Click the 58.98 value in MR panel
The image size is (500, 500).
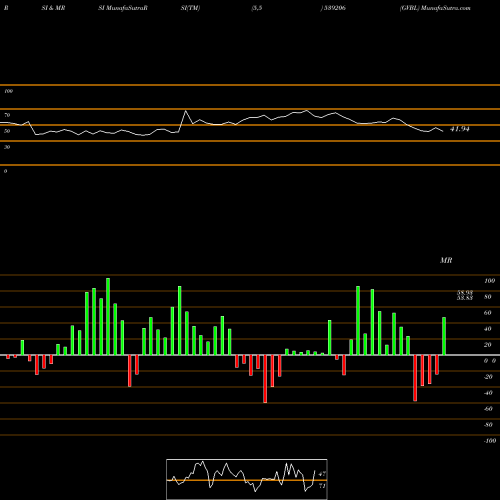pos(465,293)
